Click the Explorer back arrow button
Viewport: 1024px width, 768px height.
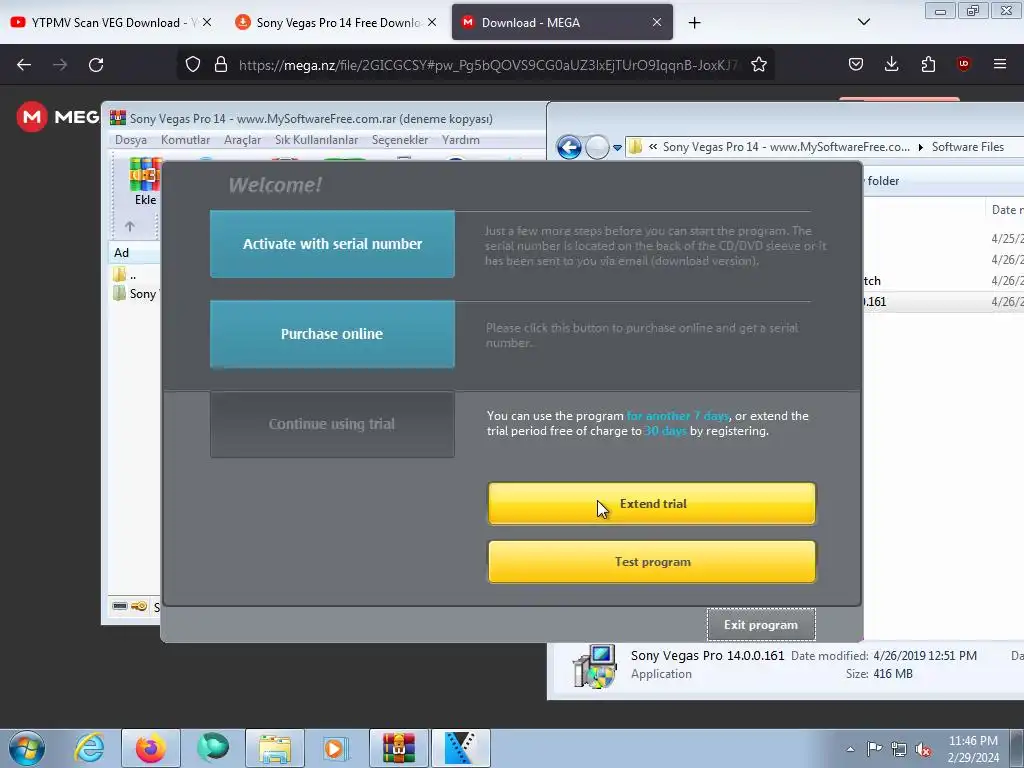(x=569, y=147)
